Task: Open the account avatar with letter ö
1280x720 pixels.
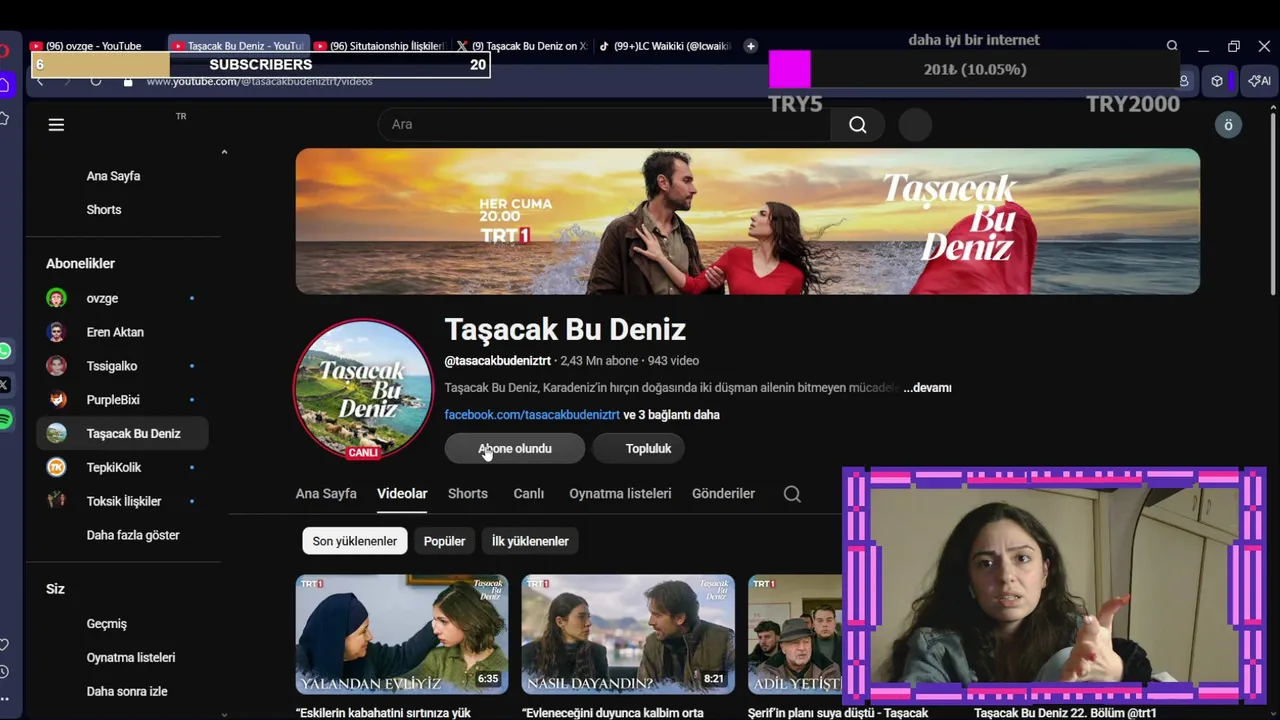Action: [1228, 125]
